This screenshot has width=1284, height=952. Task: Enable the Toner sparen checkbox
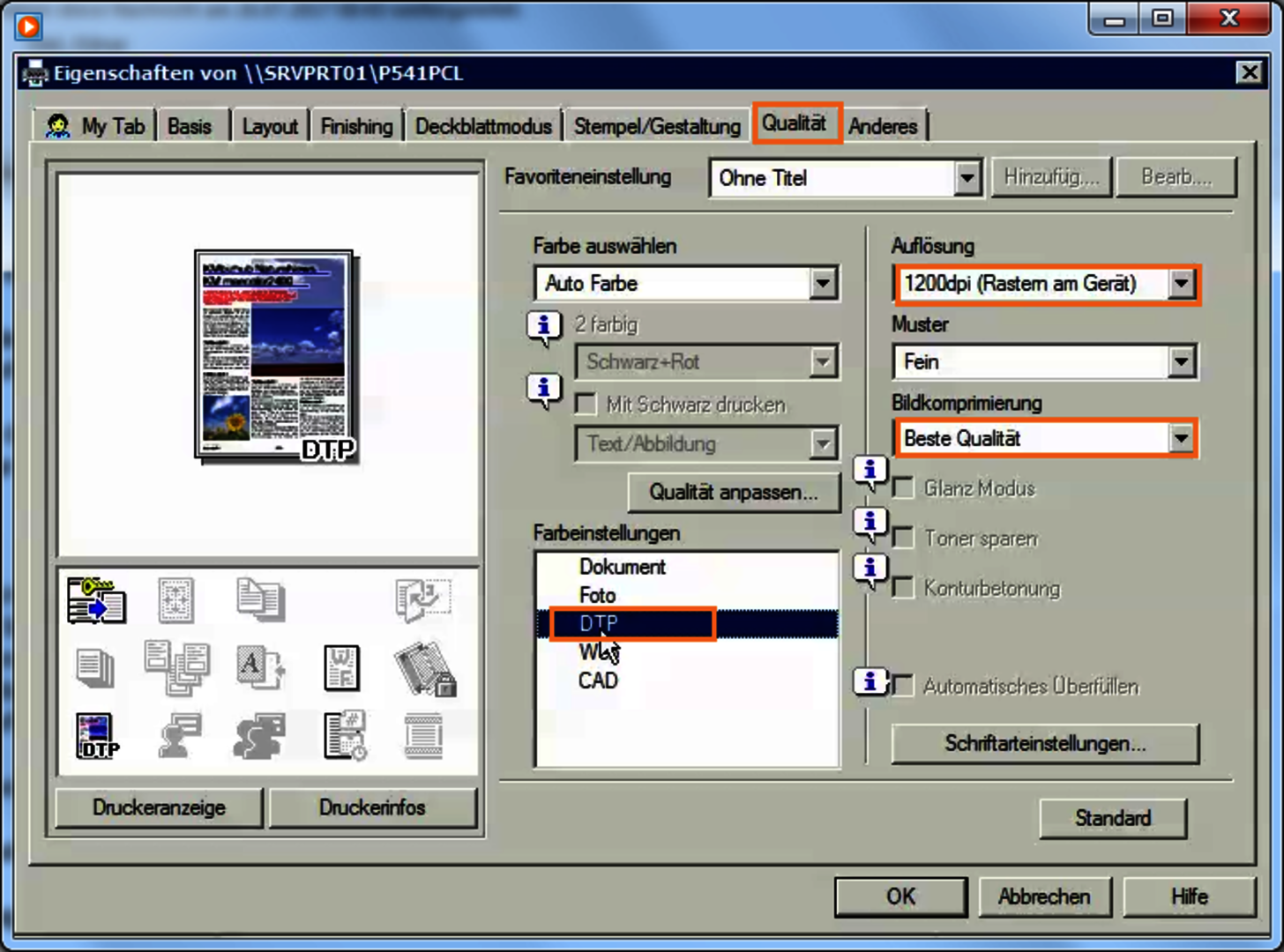[903, 539]
